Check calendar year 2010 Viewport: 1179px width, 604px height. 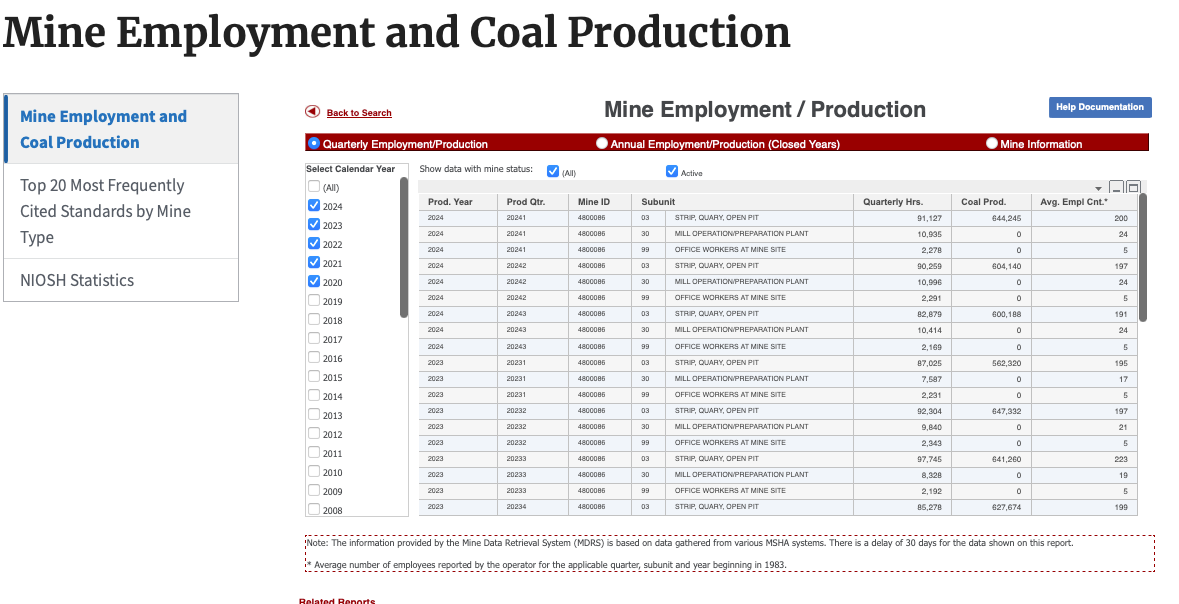[314, 471]
